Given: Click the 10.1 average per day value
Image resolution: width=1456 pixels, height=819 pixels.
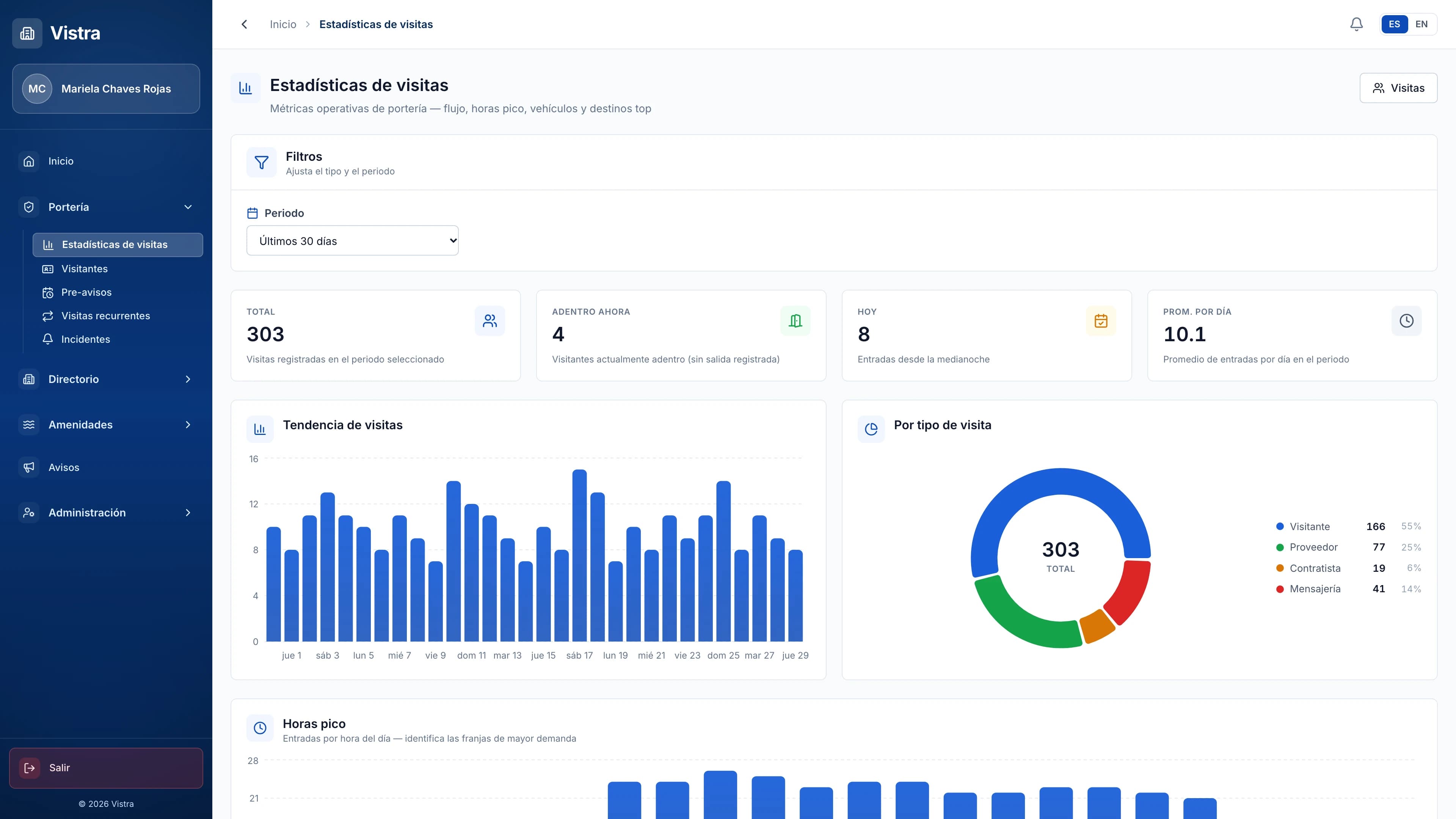Looking at the screenshot, I should coord(1184,334).
